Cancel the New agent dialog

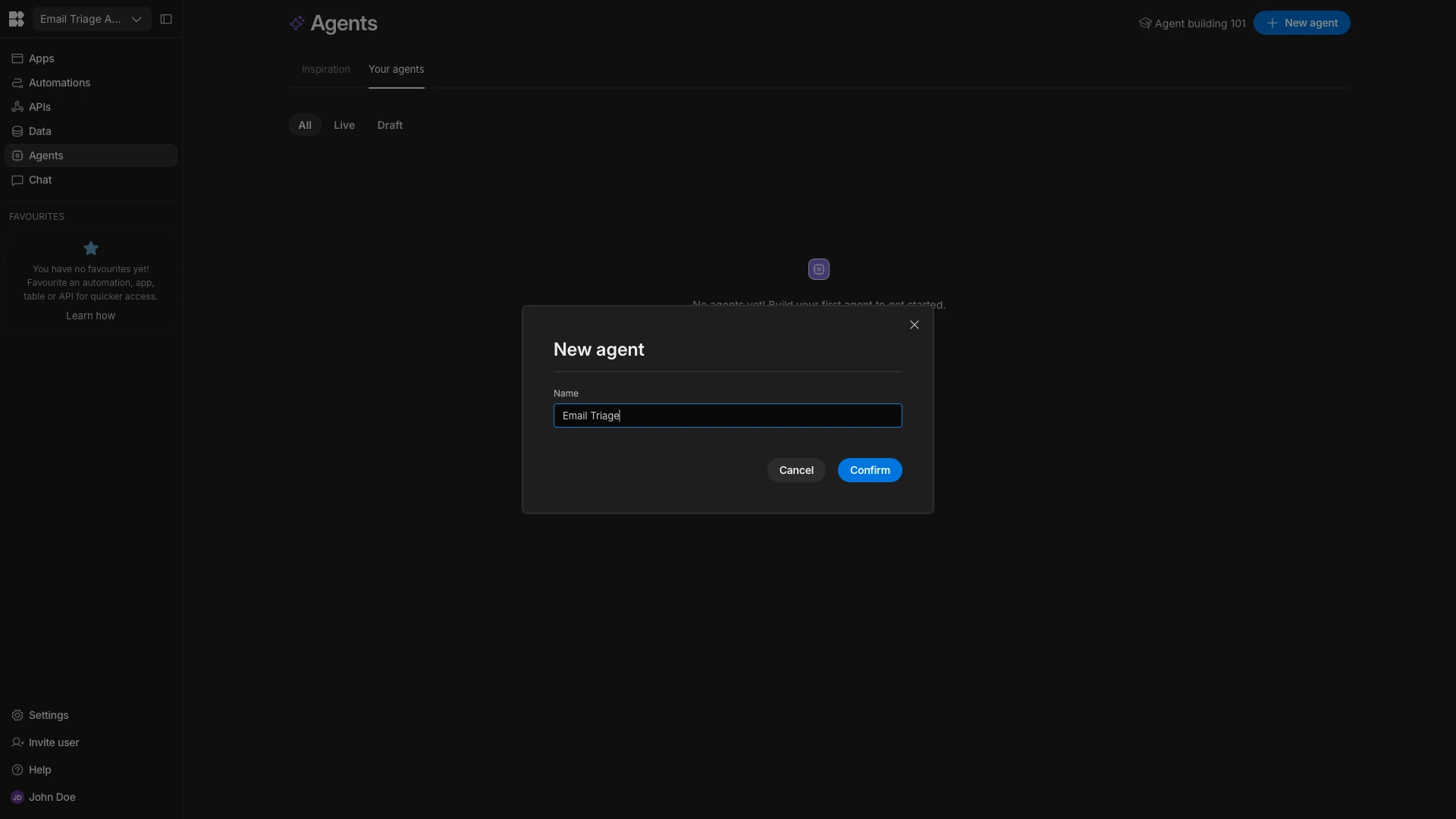pyautogui.click(x=795, y=470)
